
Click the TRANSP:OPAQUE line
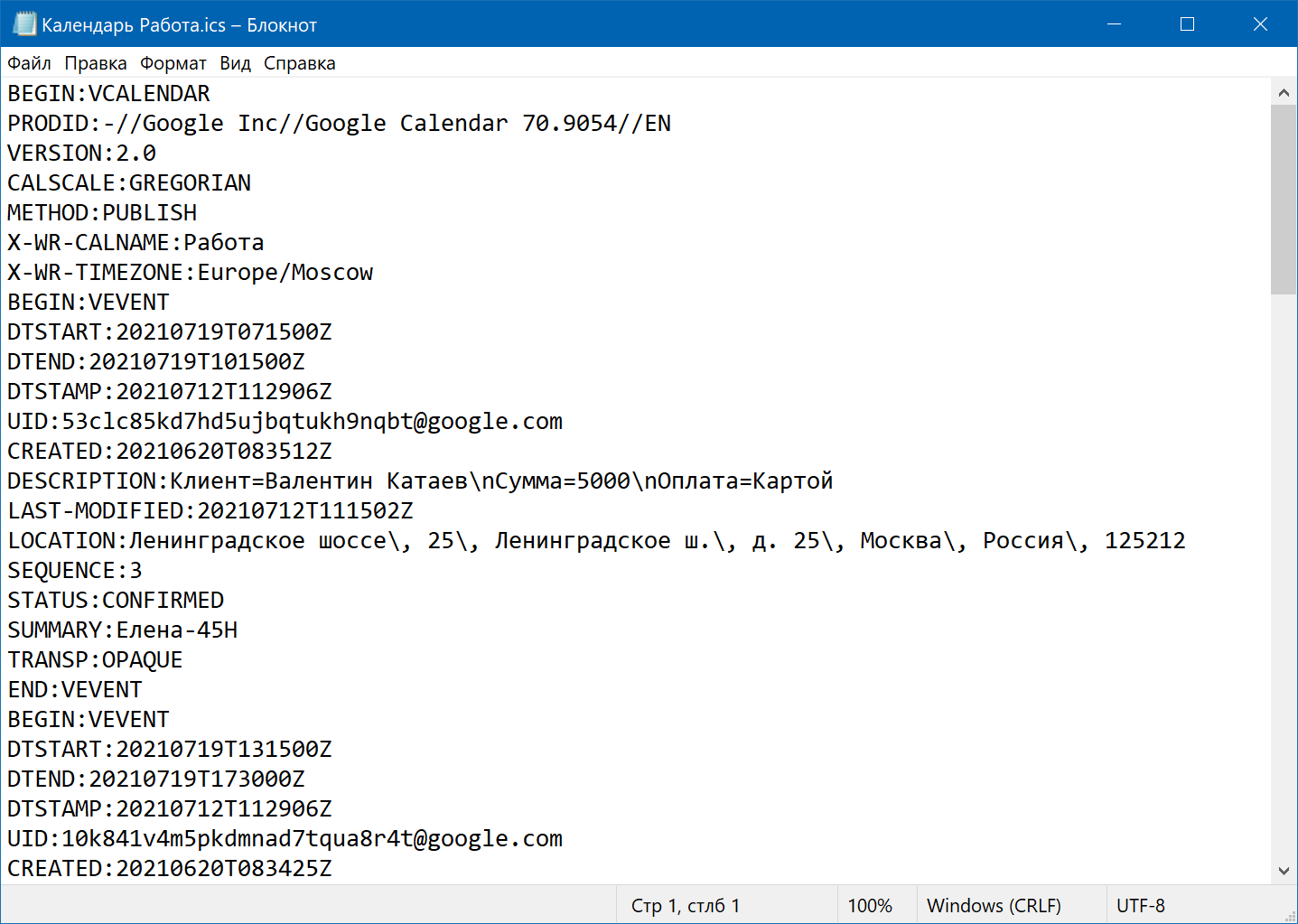pos(95,660)
